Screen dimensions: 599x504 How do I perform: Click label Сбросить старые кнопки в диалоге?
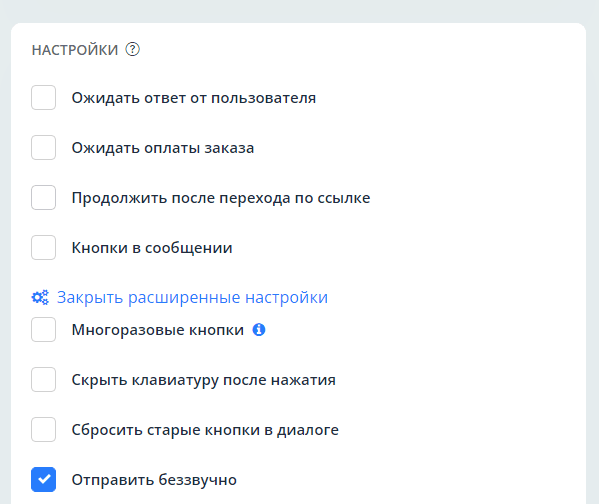(x=205, y=430)
